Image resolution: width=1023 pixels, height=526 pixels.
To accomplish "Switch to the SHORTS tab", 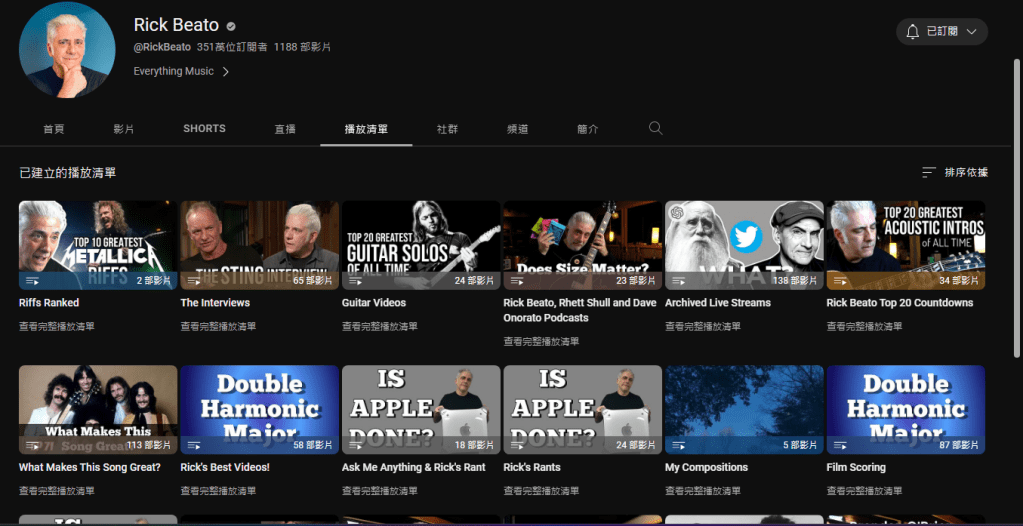I will pyautogui.click(x=204, y=129).
